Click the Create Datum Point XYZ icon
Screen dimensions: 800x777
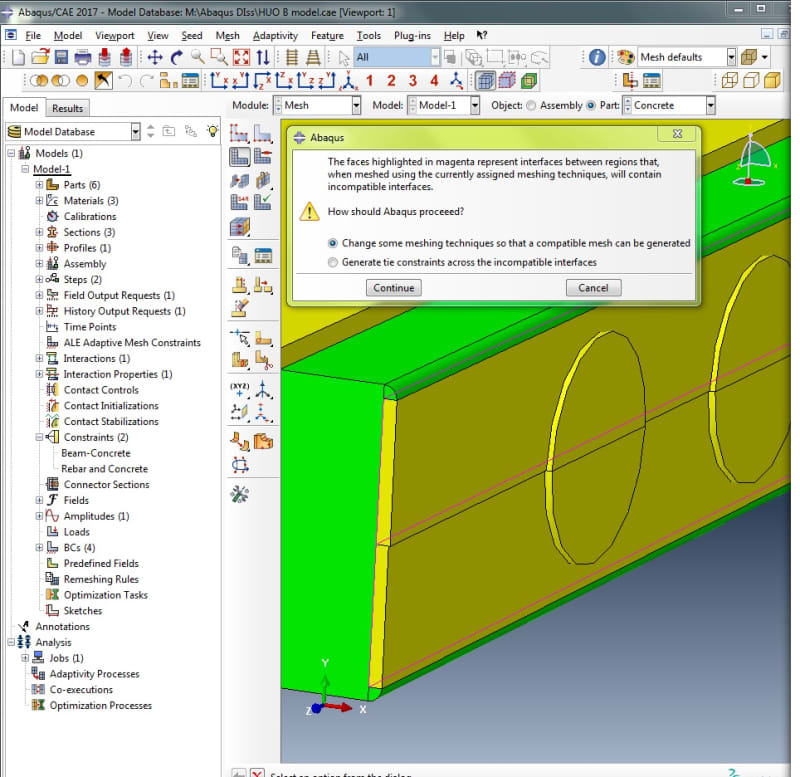(x=239, y=390)
